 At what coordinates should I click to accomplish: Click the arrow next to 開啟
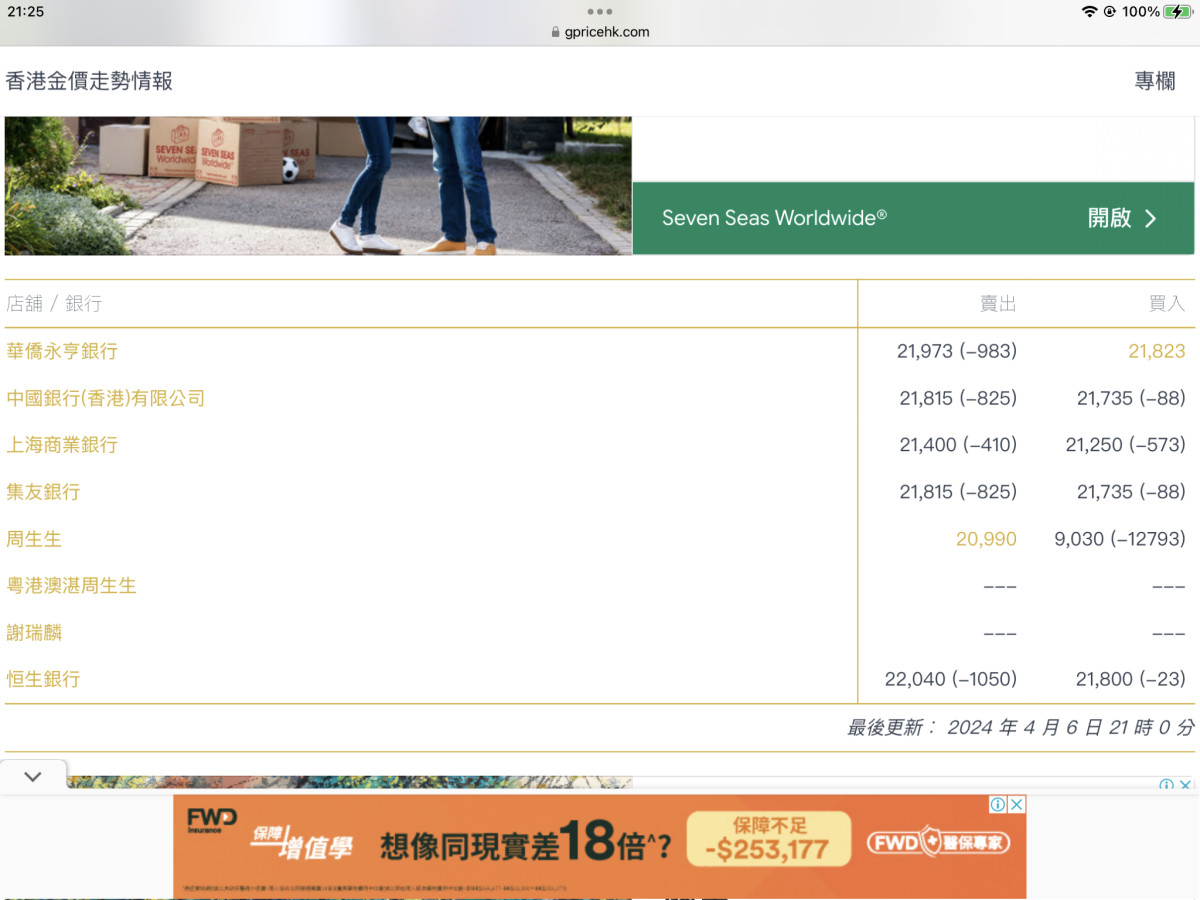click(1150, 219)
